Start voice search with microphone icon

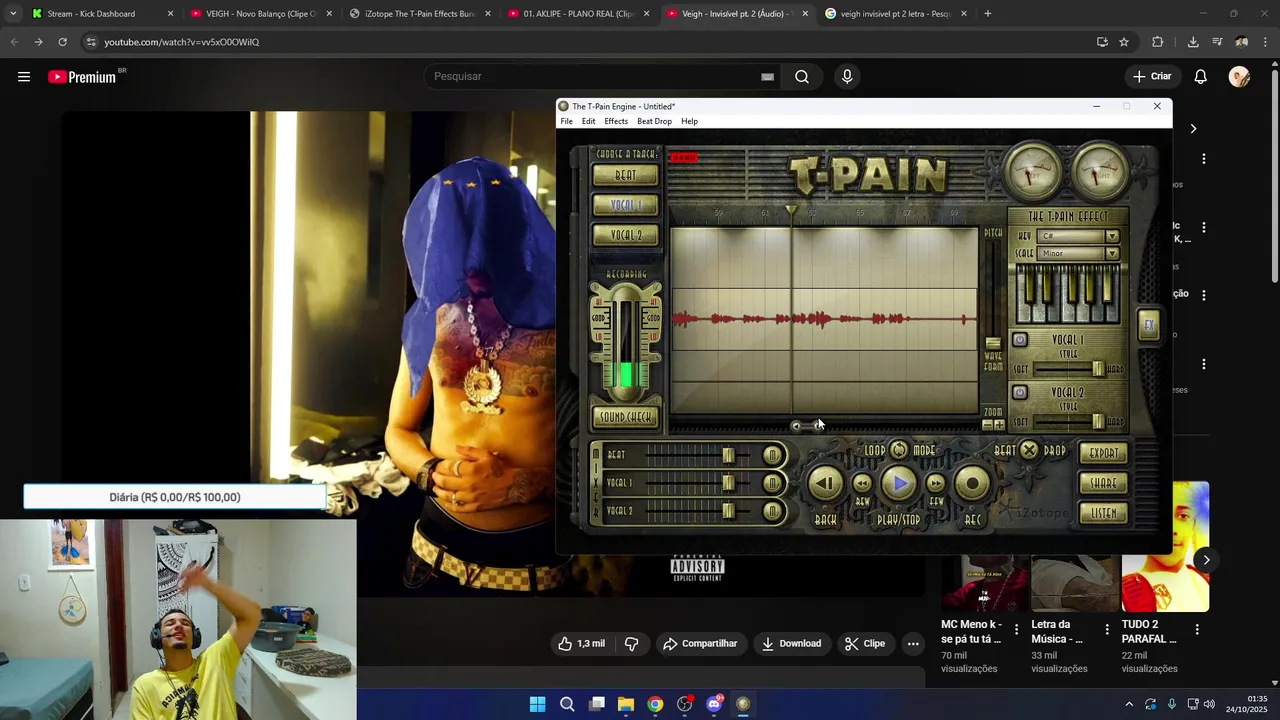[847, 77]
